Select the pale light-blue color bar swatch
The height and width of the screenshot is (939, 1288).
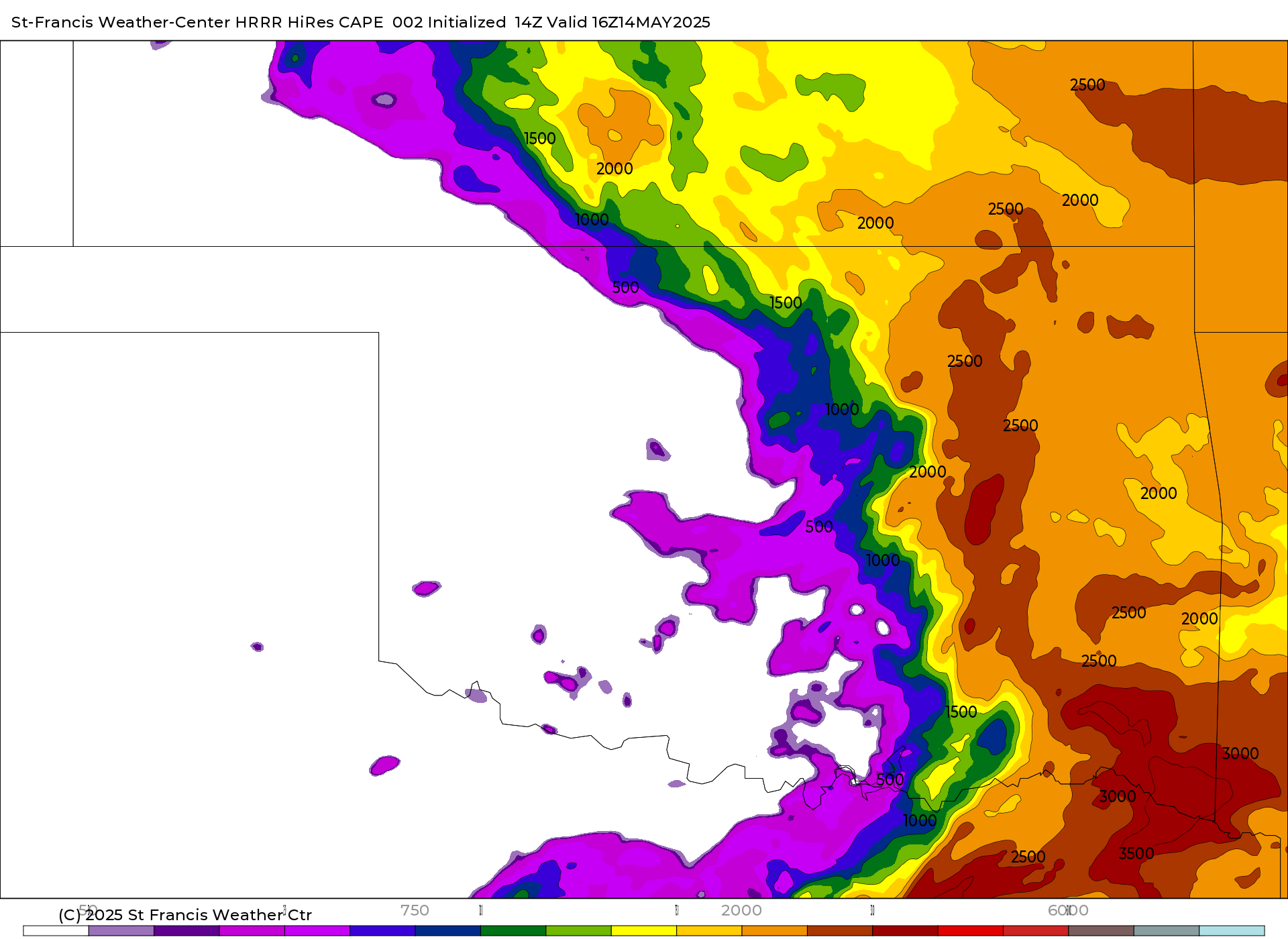point(1232,930)
